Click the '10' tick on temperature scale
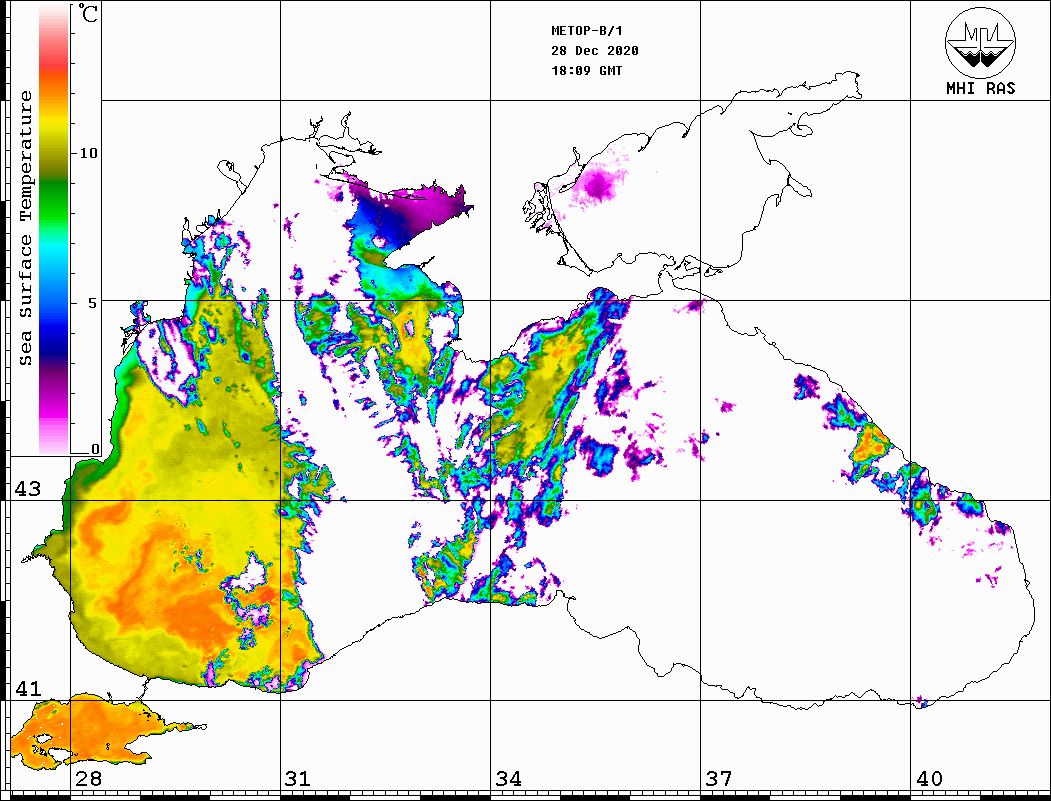Image resolution: width=1051 pixels, height=801 pixels. tap(88, 153)
